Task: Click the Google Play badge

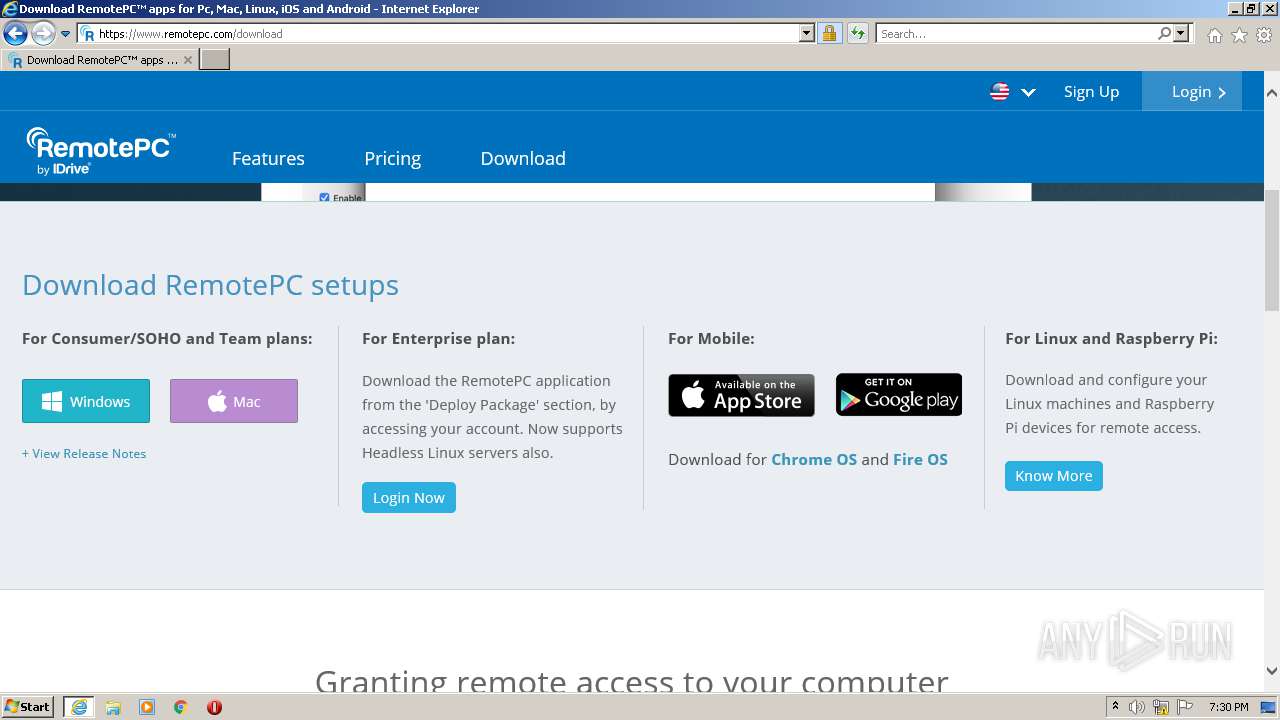Action: [x=899, y=394]
